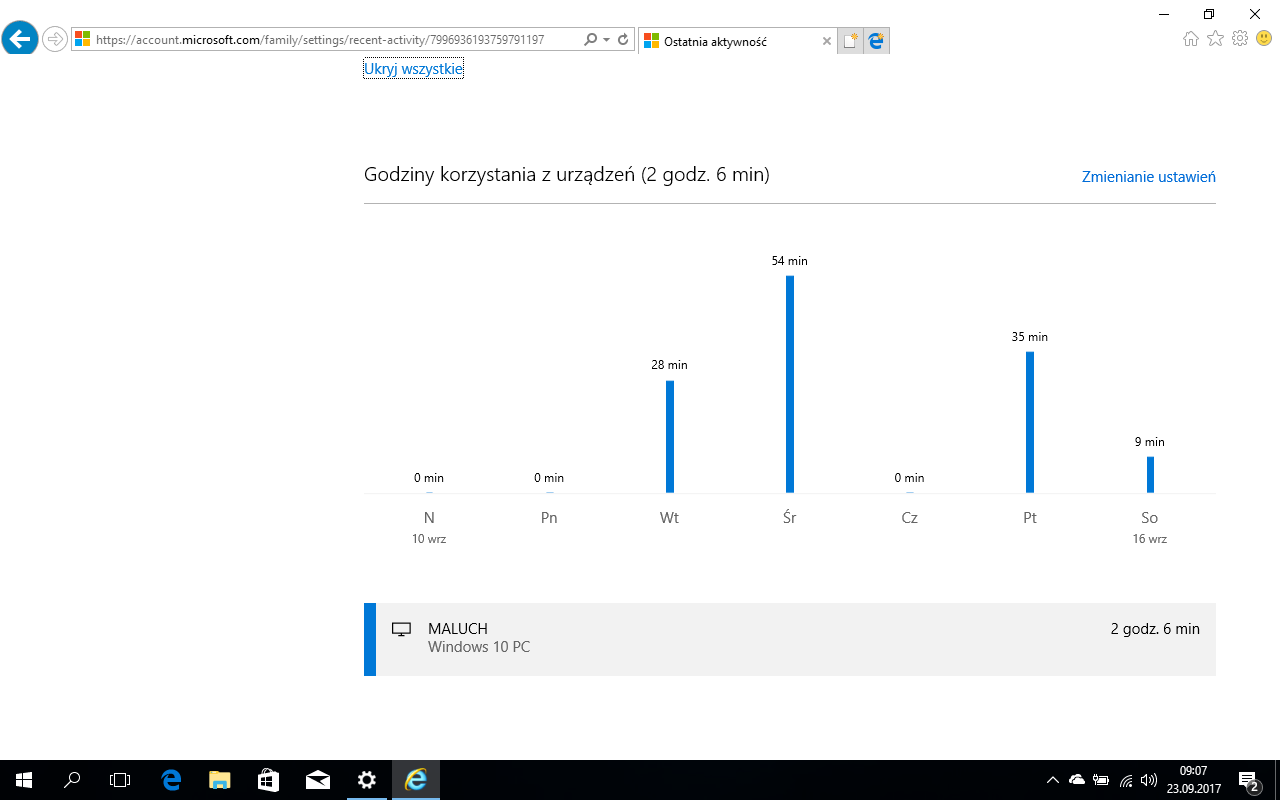Go back using the browser back arrow
The image size is (1280, 800).
point(20,40)
